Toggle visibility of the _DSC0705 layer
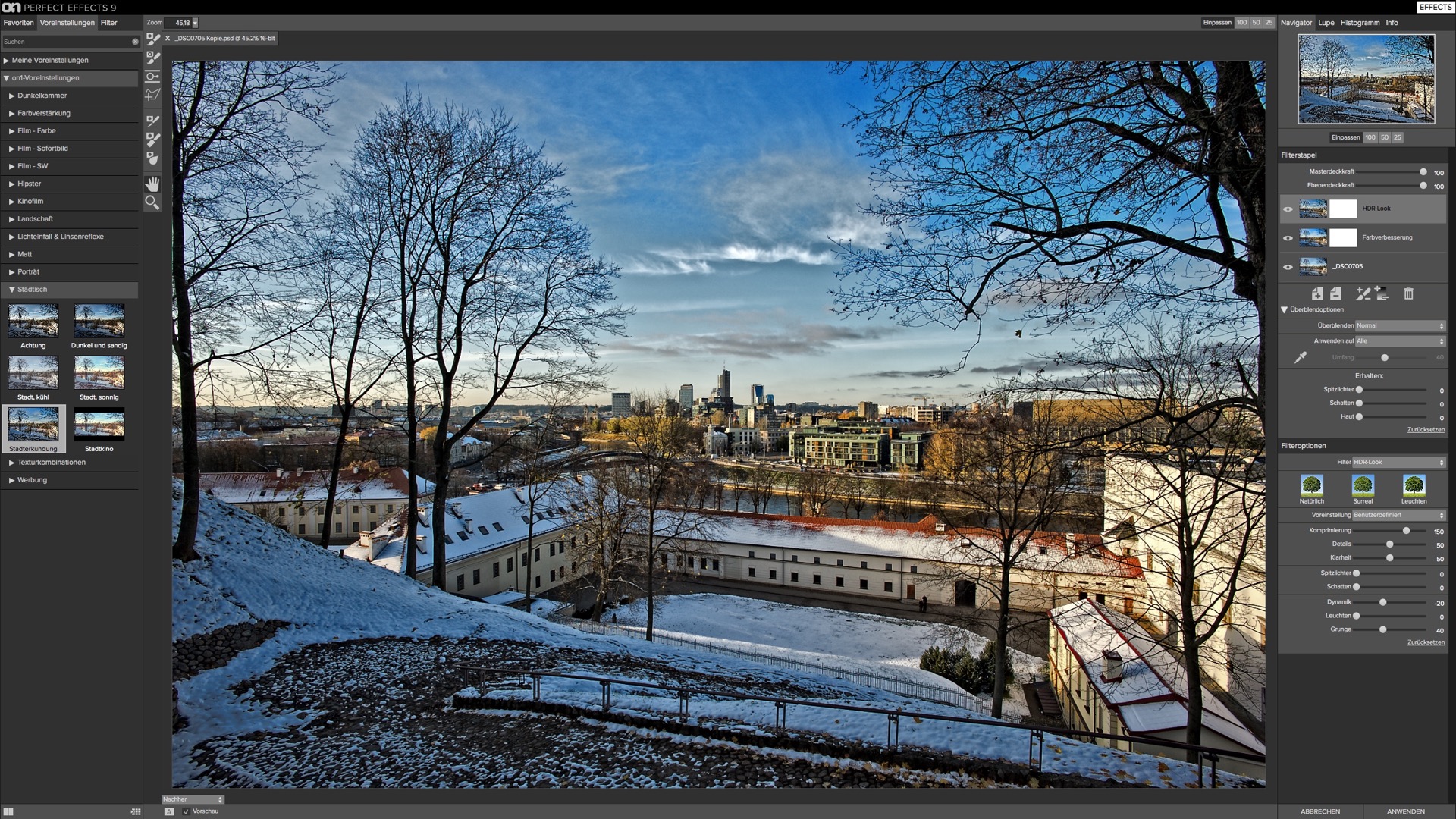 point(1288,267)
